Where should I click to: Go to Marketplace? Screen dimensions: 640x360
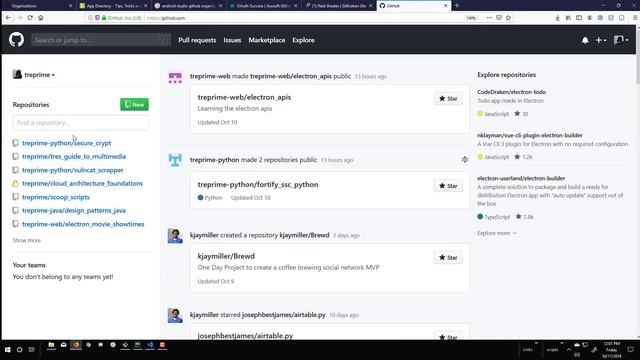tap(267, 40)
